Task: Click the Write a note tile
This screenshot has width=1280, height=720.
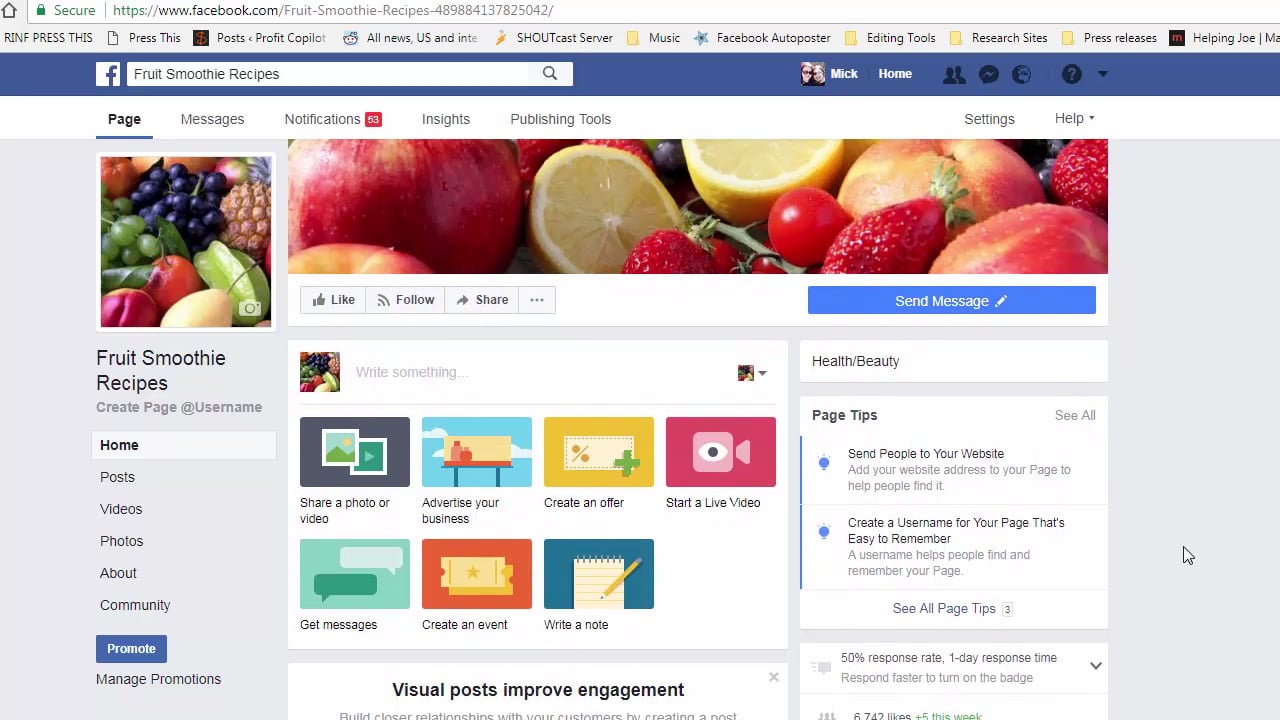Action: pos(599,574)
